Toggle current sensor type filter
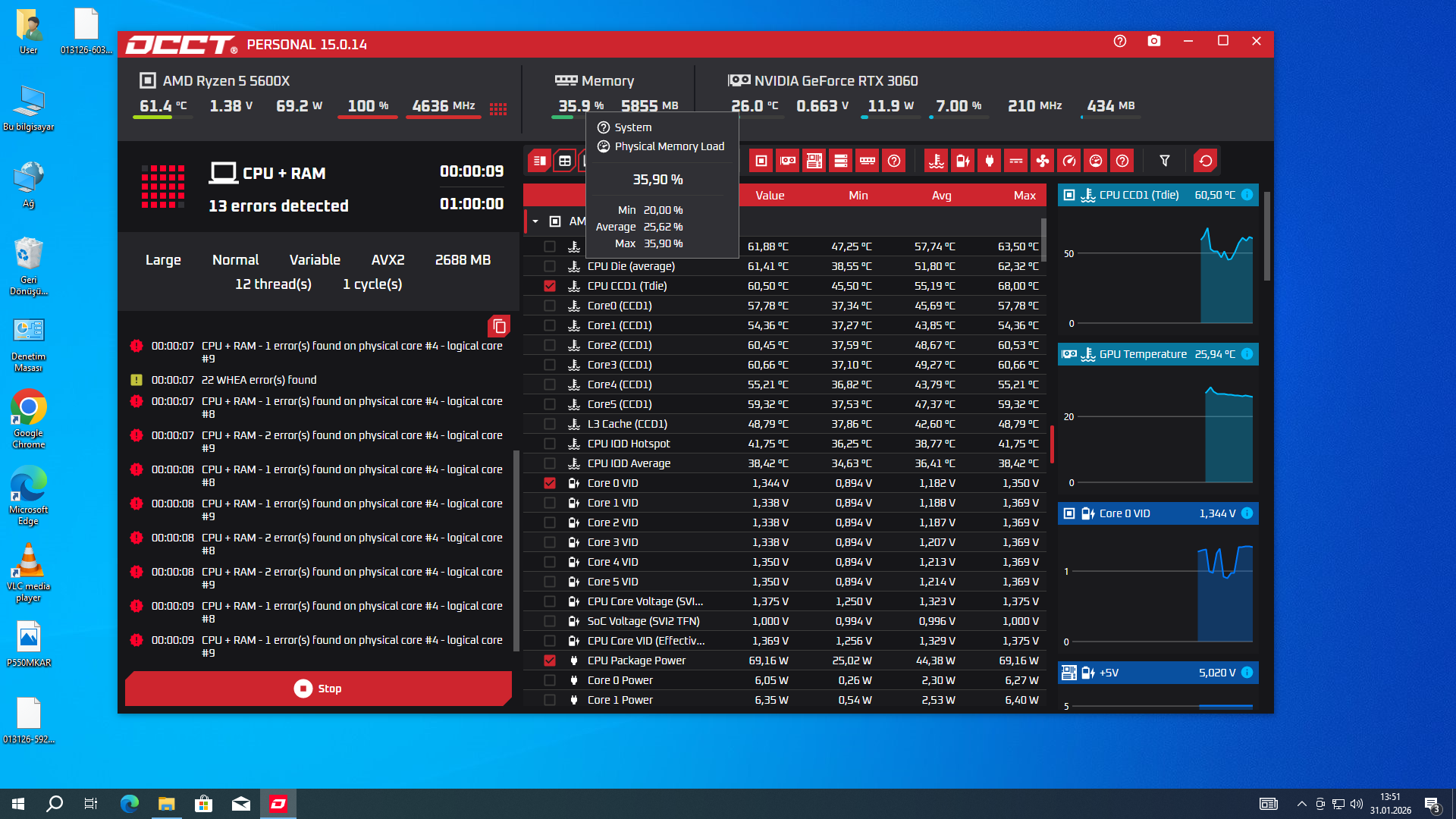Screen dimensions: 1456x819 coord(1016,161)
